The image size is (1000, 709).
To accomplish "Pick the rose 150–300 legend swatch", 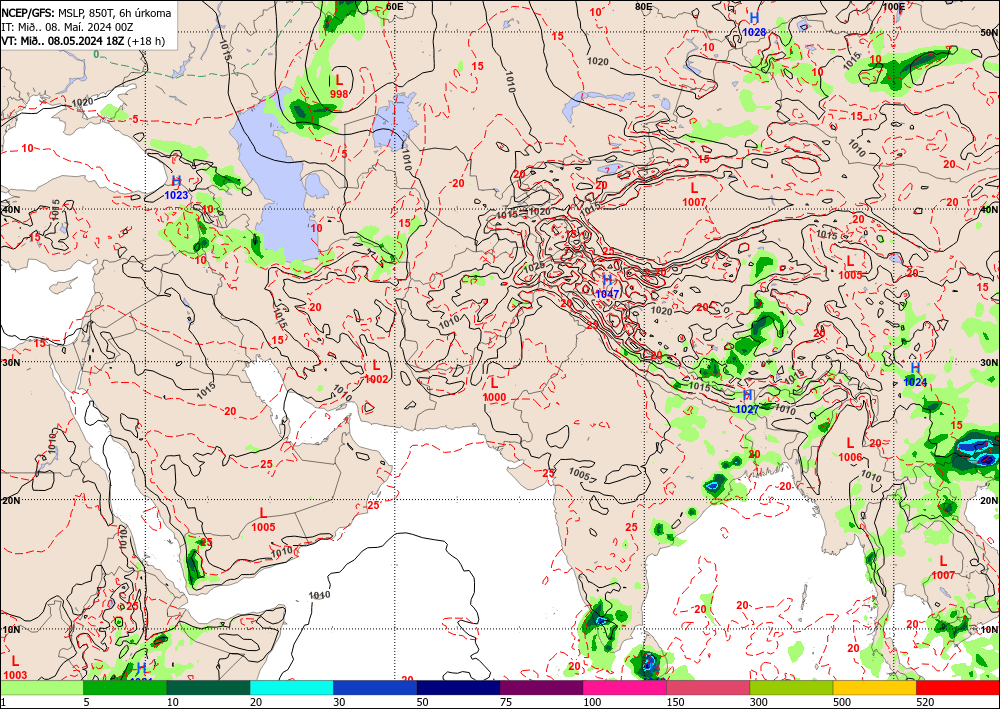I will pyautogui.click(x=708, y=688).
